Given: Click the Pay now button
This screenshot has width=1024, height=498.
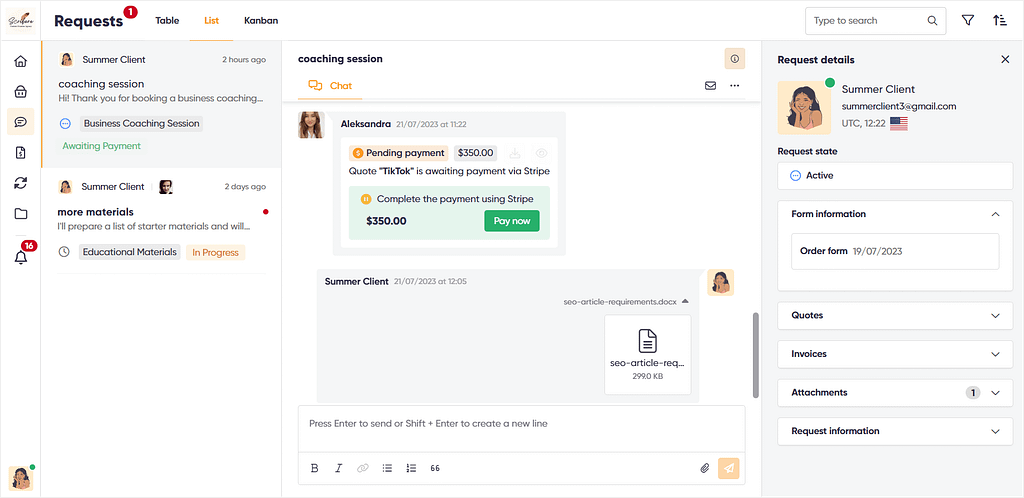Looking at the screenshot, I should tap(512, 221).
